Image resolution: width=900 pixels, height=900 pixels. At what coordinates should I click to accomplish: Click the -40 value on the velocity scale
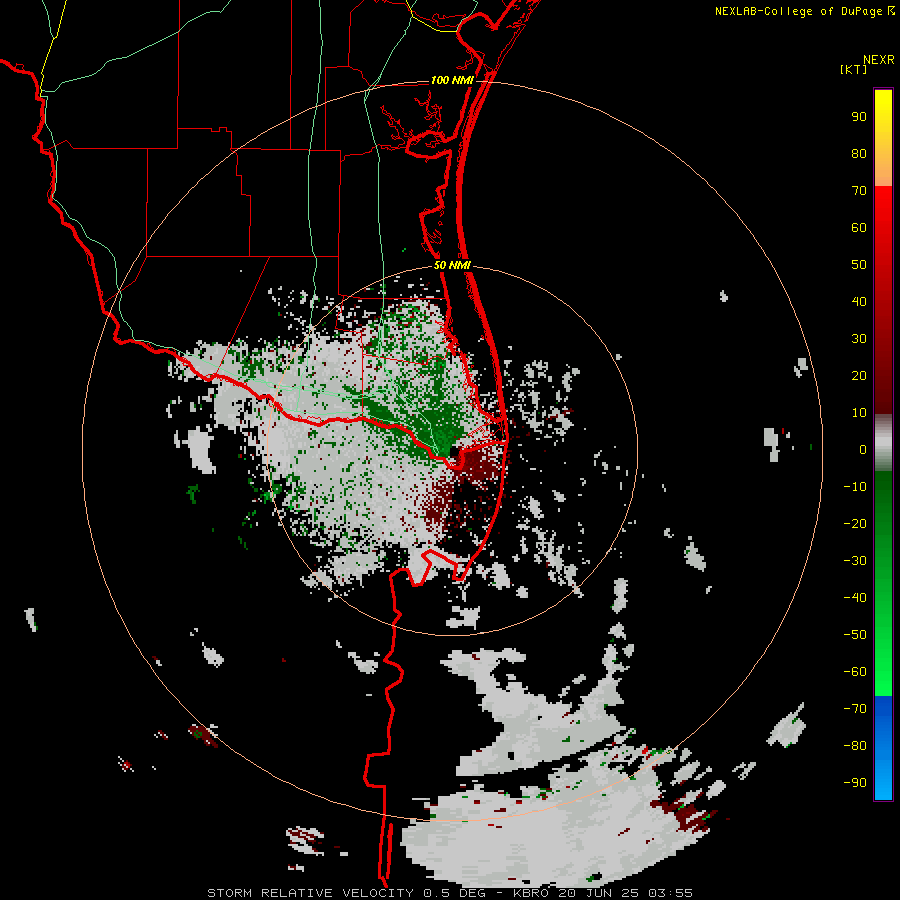click(x=855, y=598)
